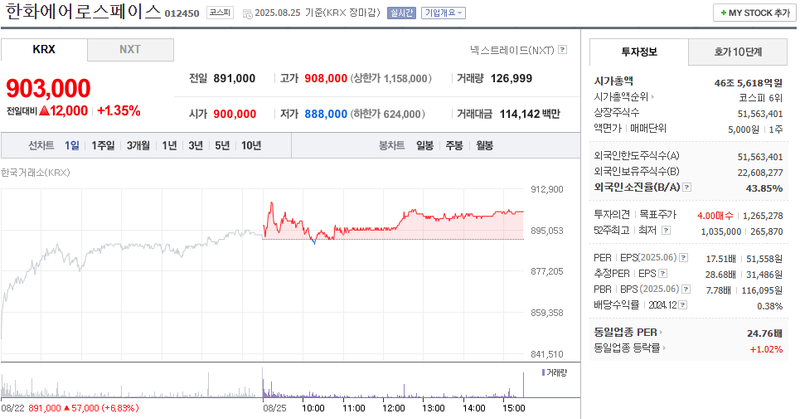
Task: Show the 주봉 weekly candle chart
Action: 454,146
